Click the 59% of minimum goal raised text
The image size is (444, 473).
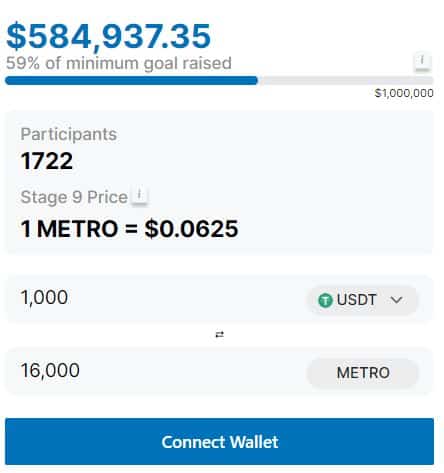coord(119,63)
